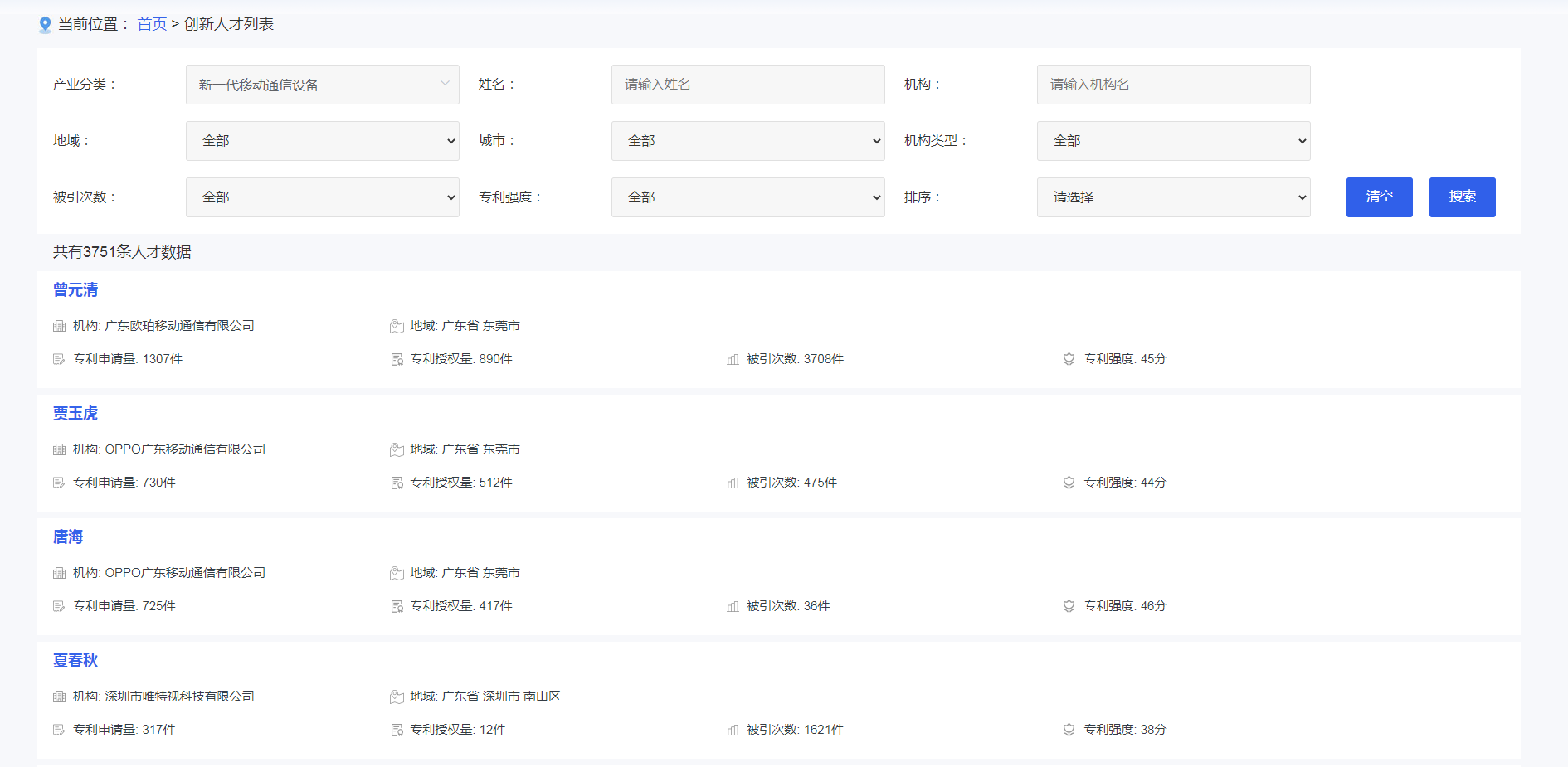Focus the 机构 institution name input

coord(1174,85)
